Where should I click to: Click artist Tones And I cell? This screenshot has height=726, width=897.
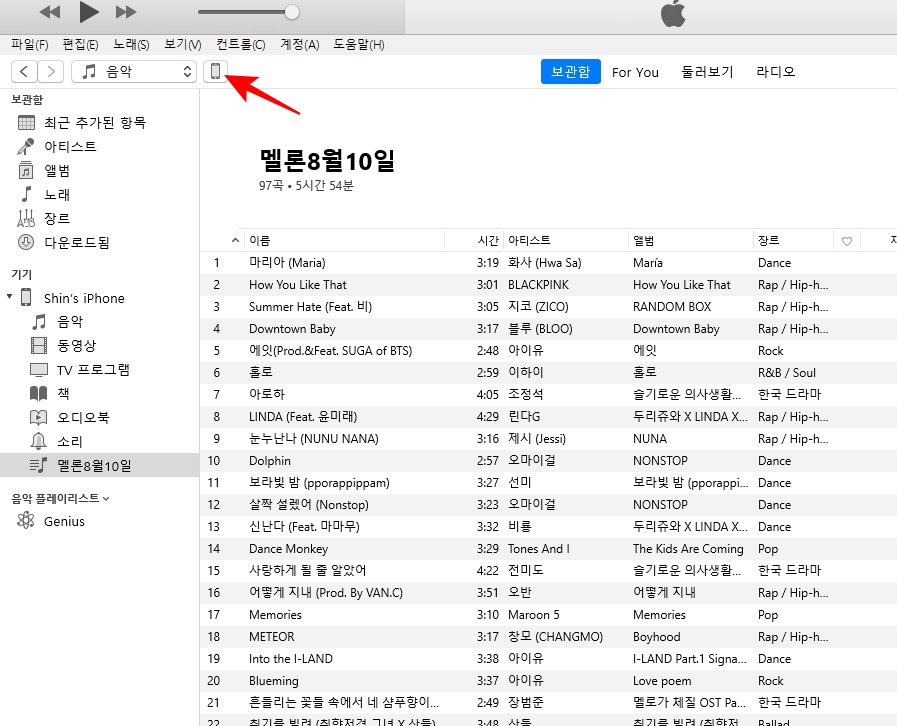538,549
